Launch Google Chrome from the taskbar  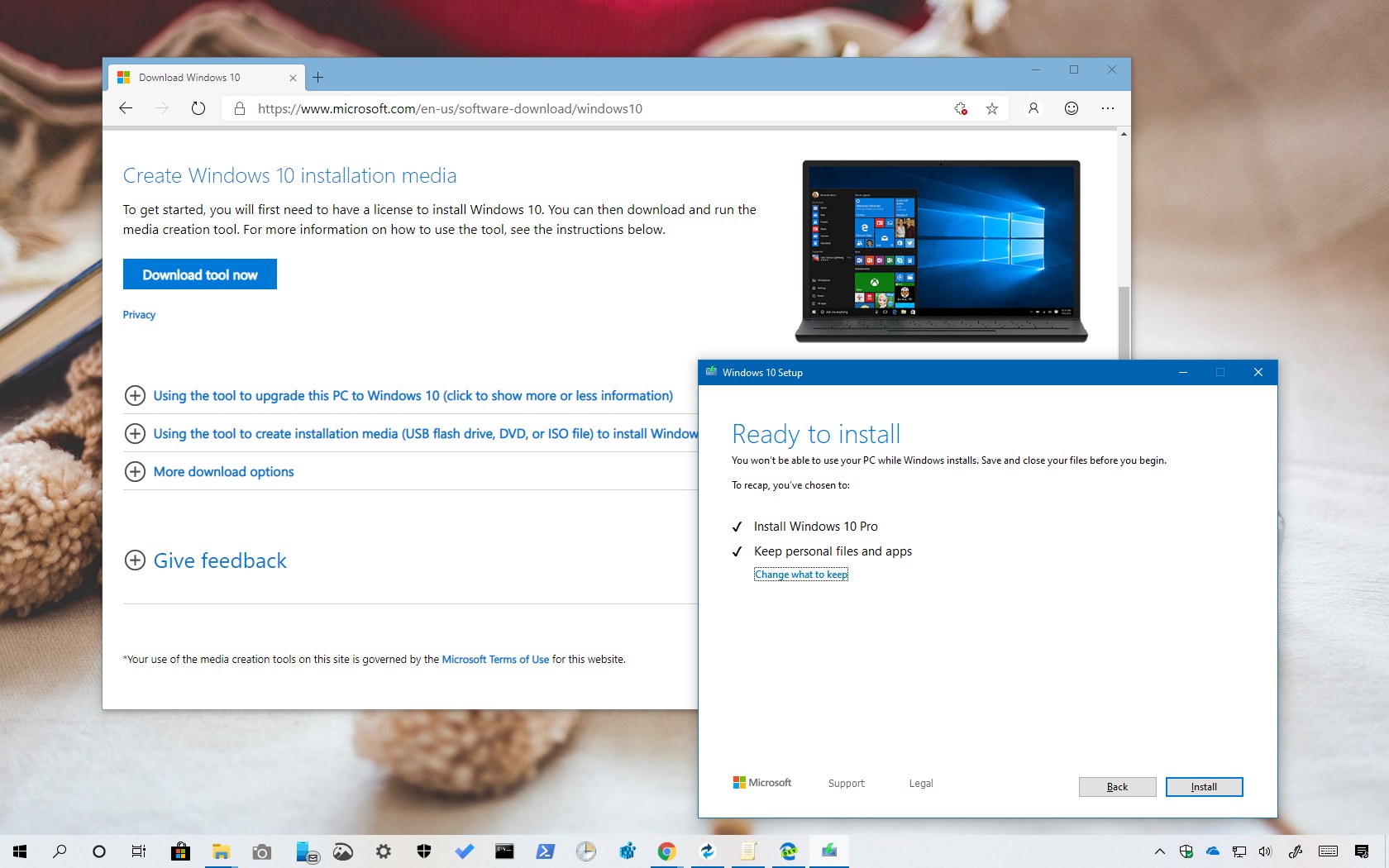point(667,851)
